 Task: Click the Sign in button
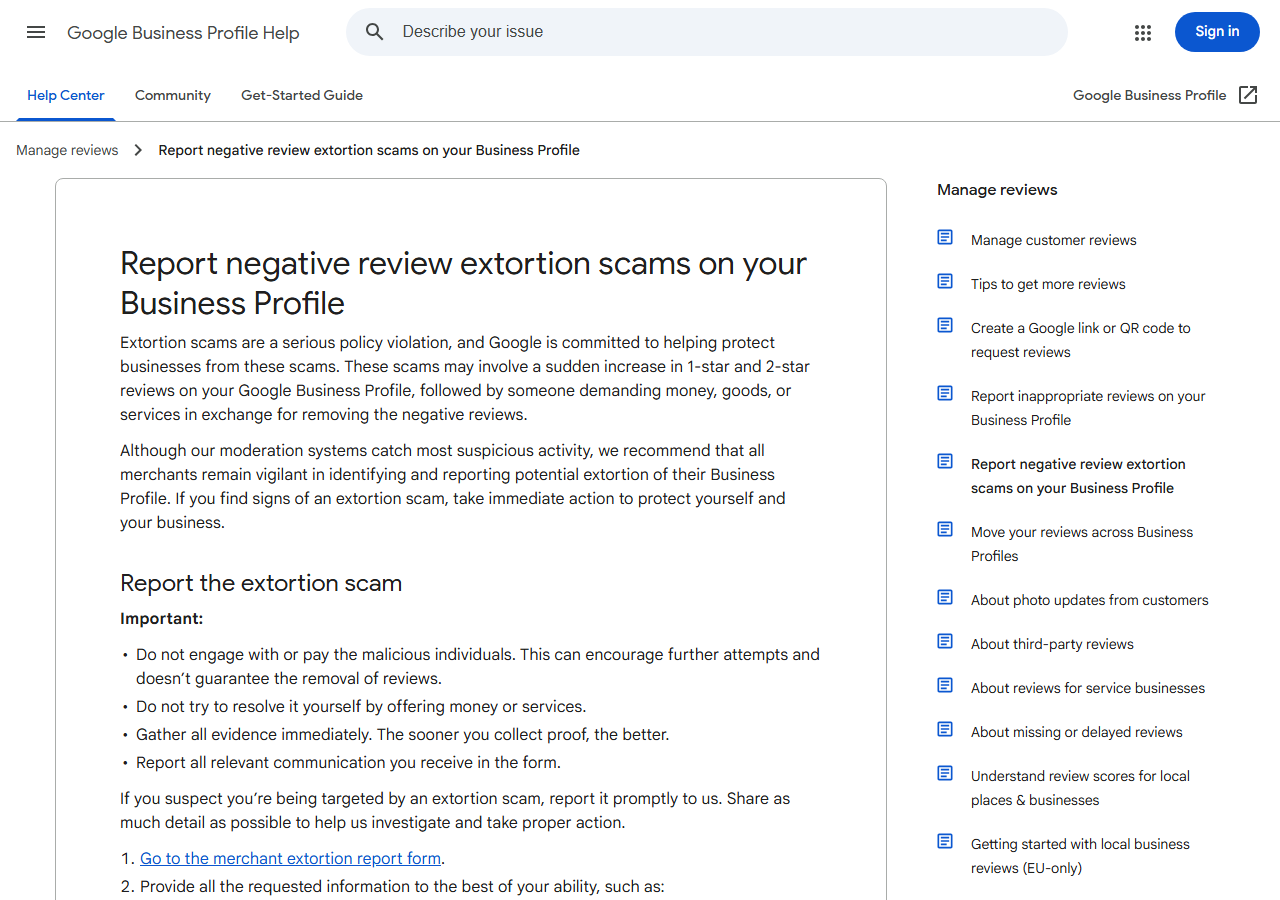tap(1217, 32)
